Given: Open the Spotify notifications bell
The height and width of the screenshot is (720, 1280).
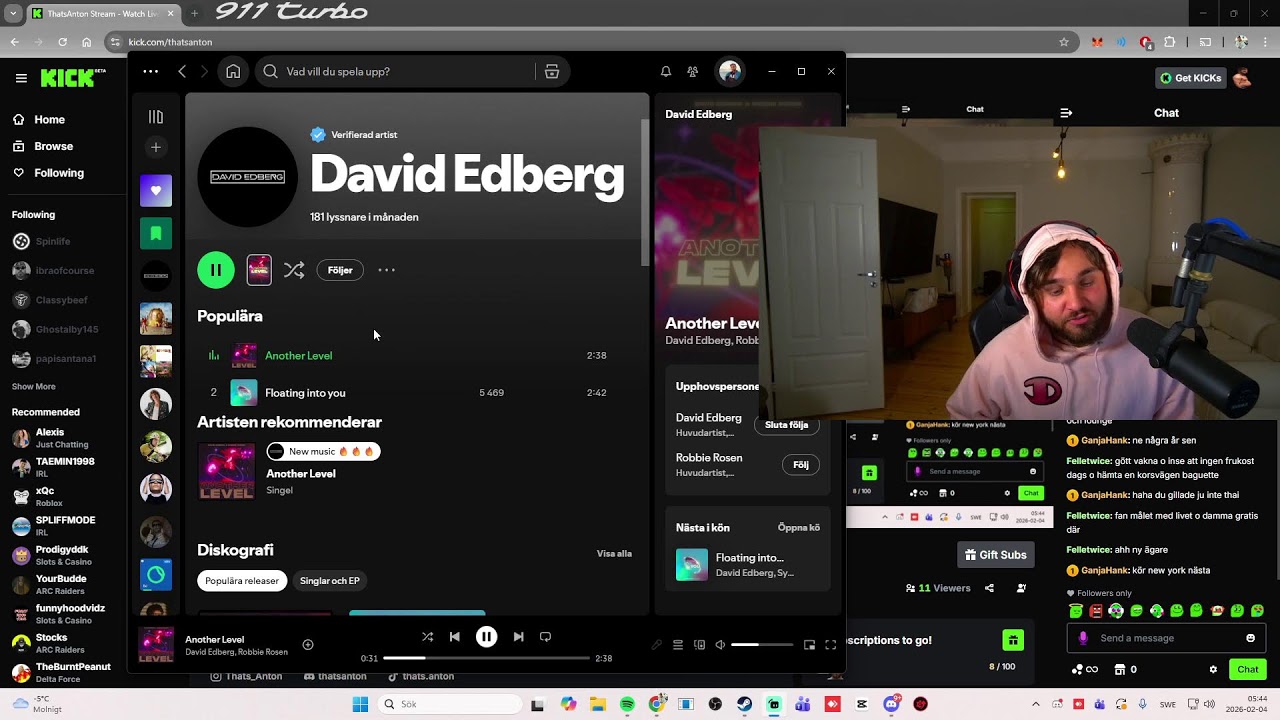Looking at the screenshot, I should 665,71.
